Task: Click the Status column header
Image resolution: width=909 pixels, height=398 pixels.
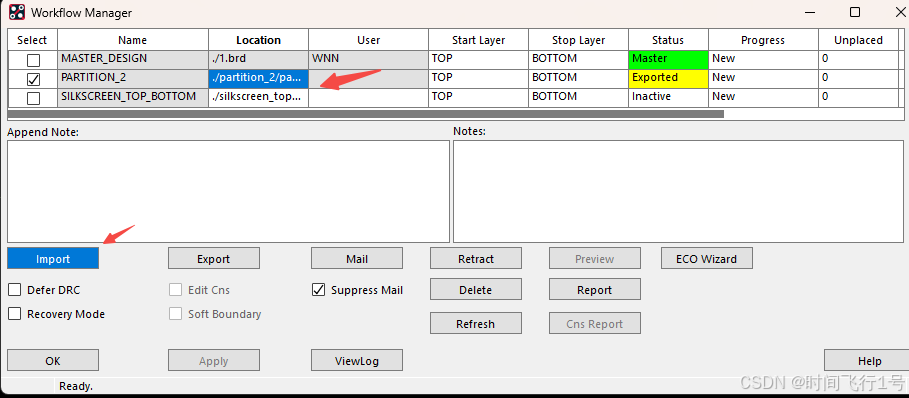Action: 668,40
